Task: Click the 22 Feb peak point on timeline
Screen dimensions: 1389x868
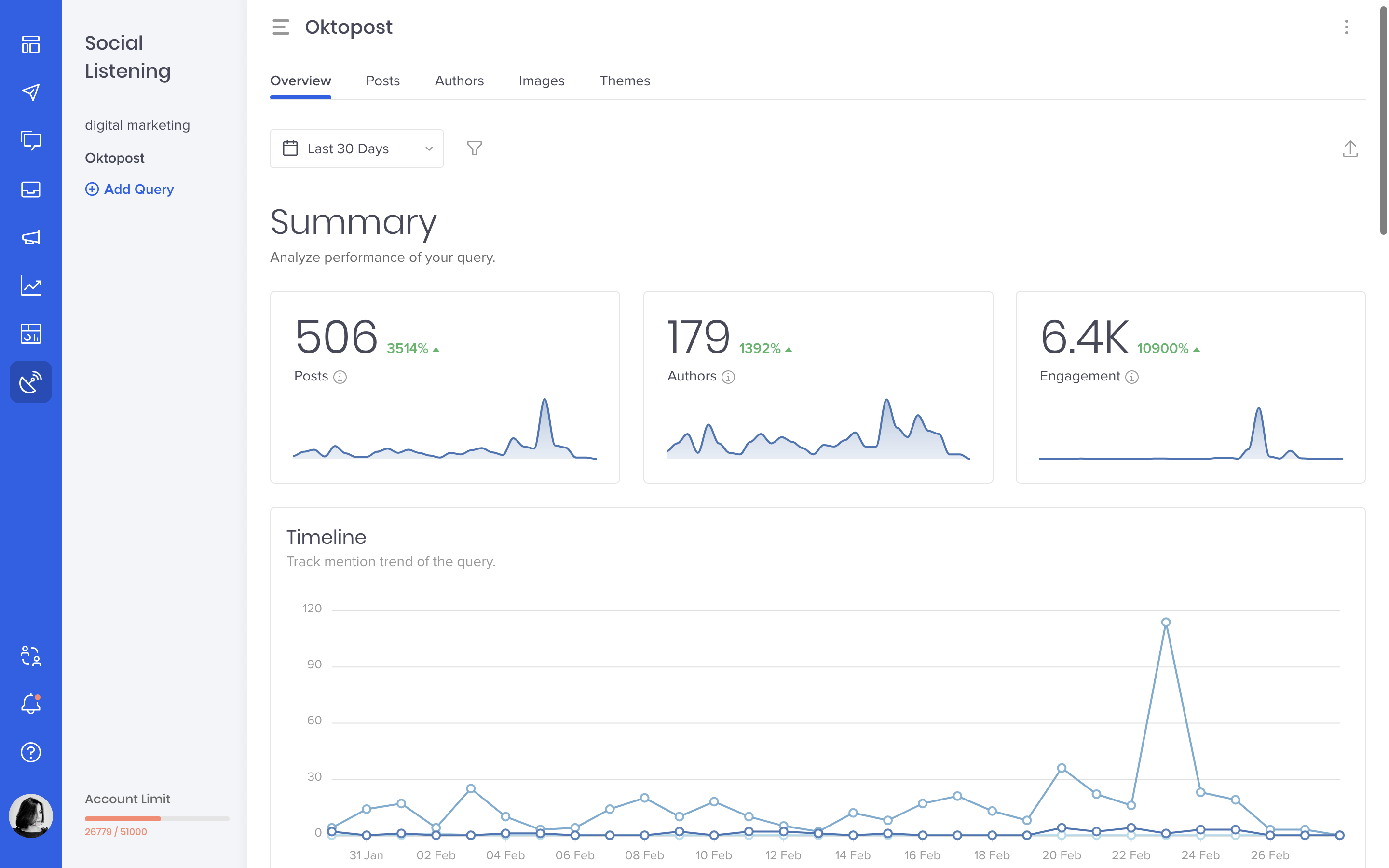Action: [1166, 622]
